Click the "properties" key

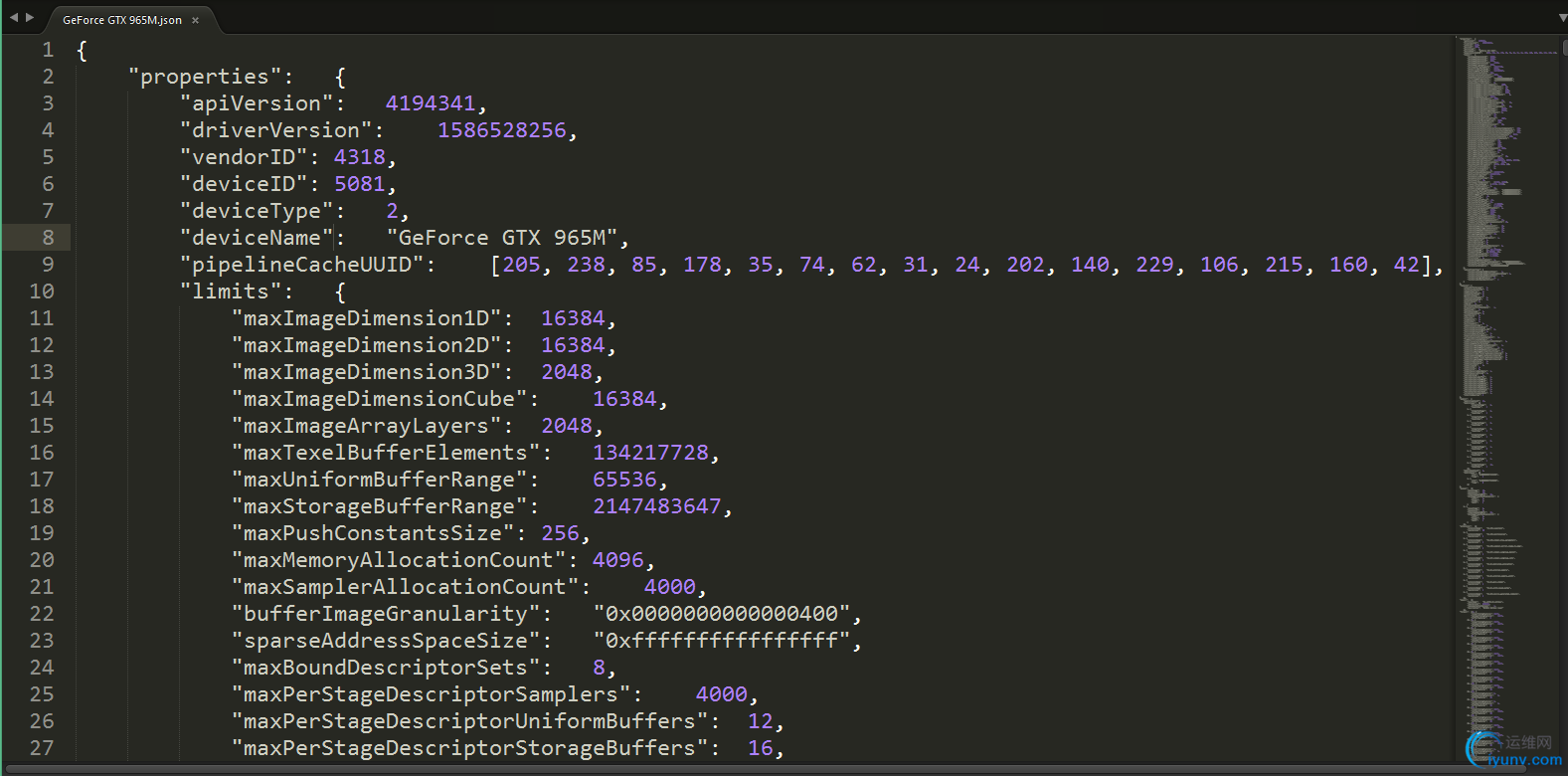(205, 77)
